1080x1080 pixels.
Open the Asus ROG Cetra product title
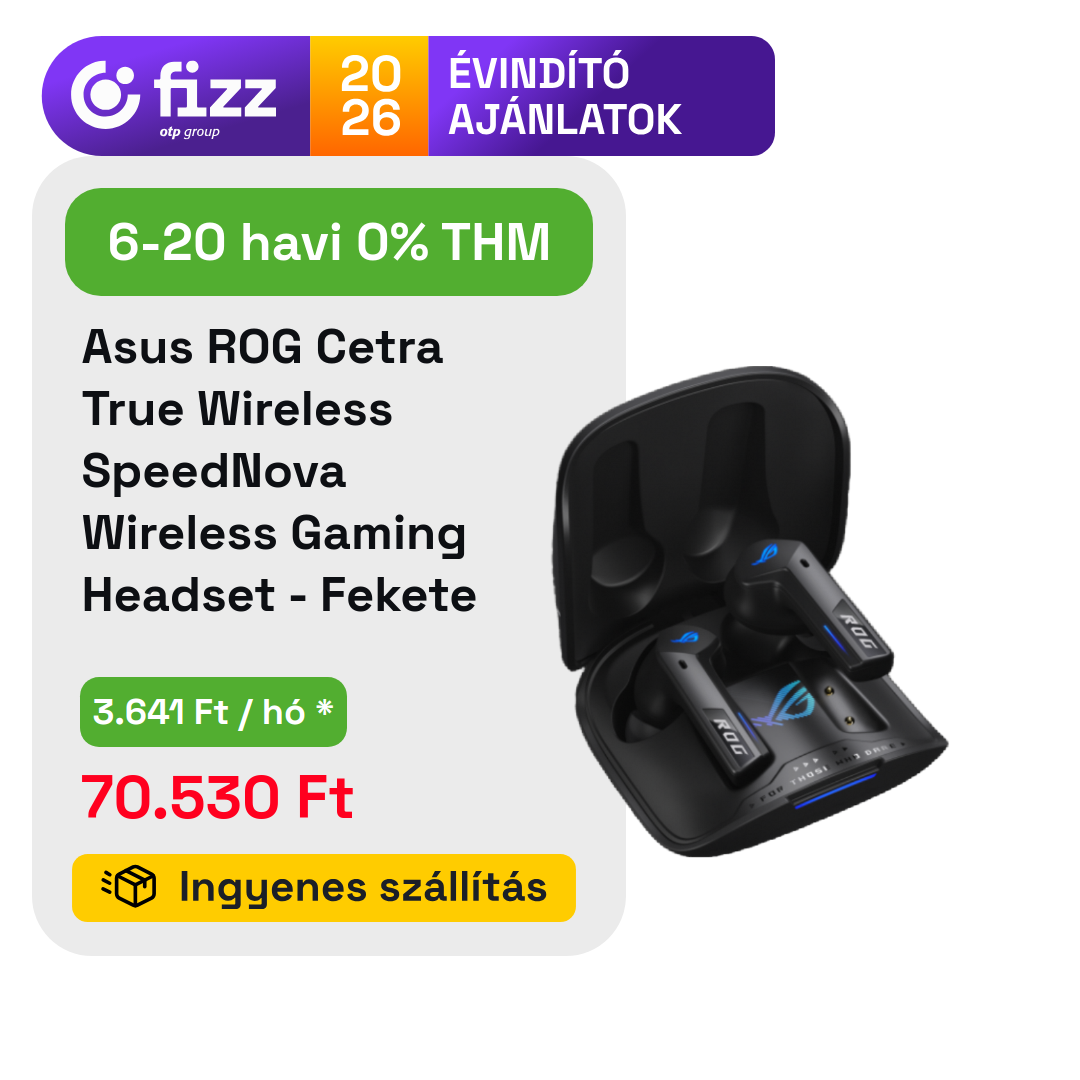279,470
